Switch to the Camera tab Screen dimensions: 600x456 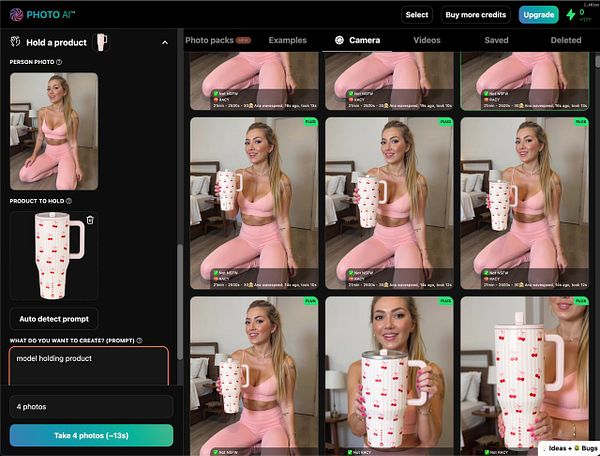click(x=357, y=40)
